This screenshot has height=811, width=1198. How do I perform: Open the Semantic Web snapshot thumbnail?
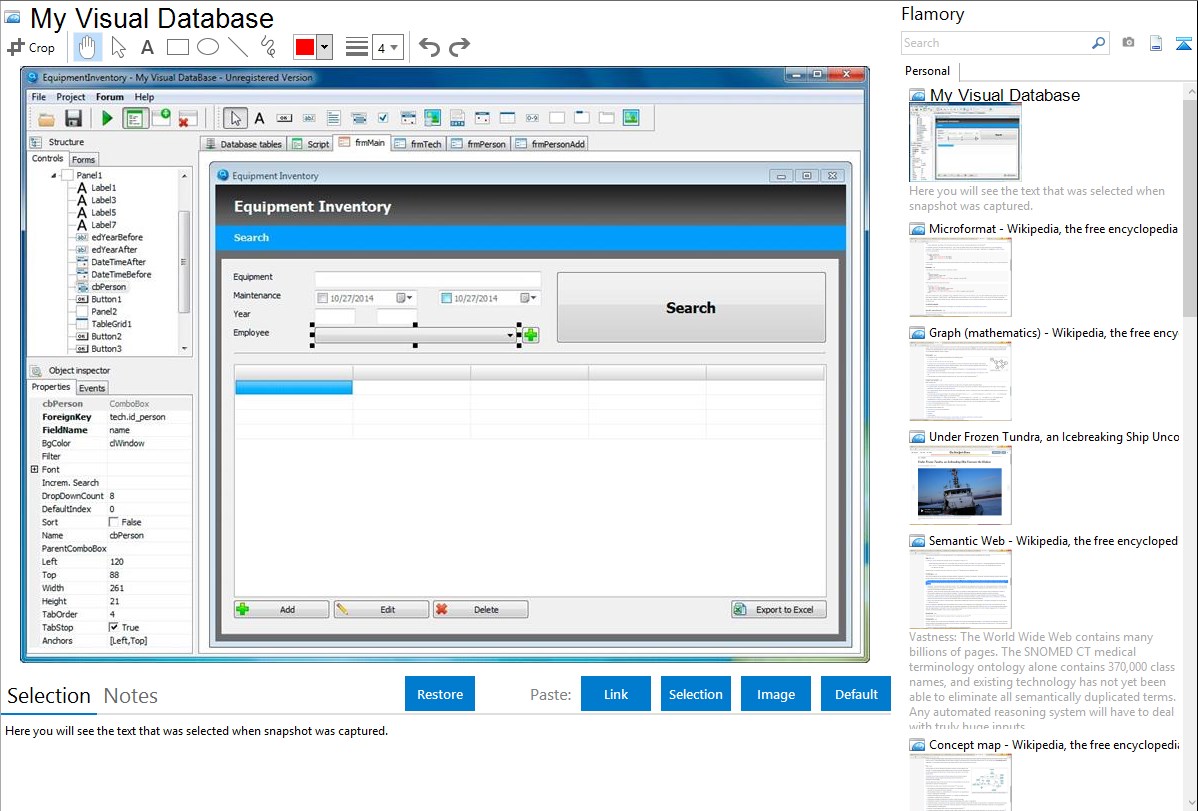tap(960, 589)
